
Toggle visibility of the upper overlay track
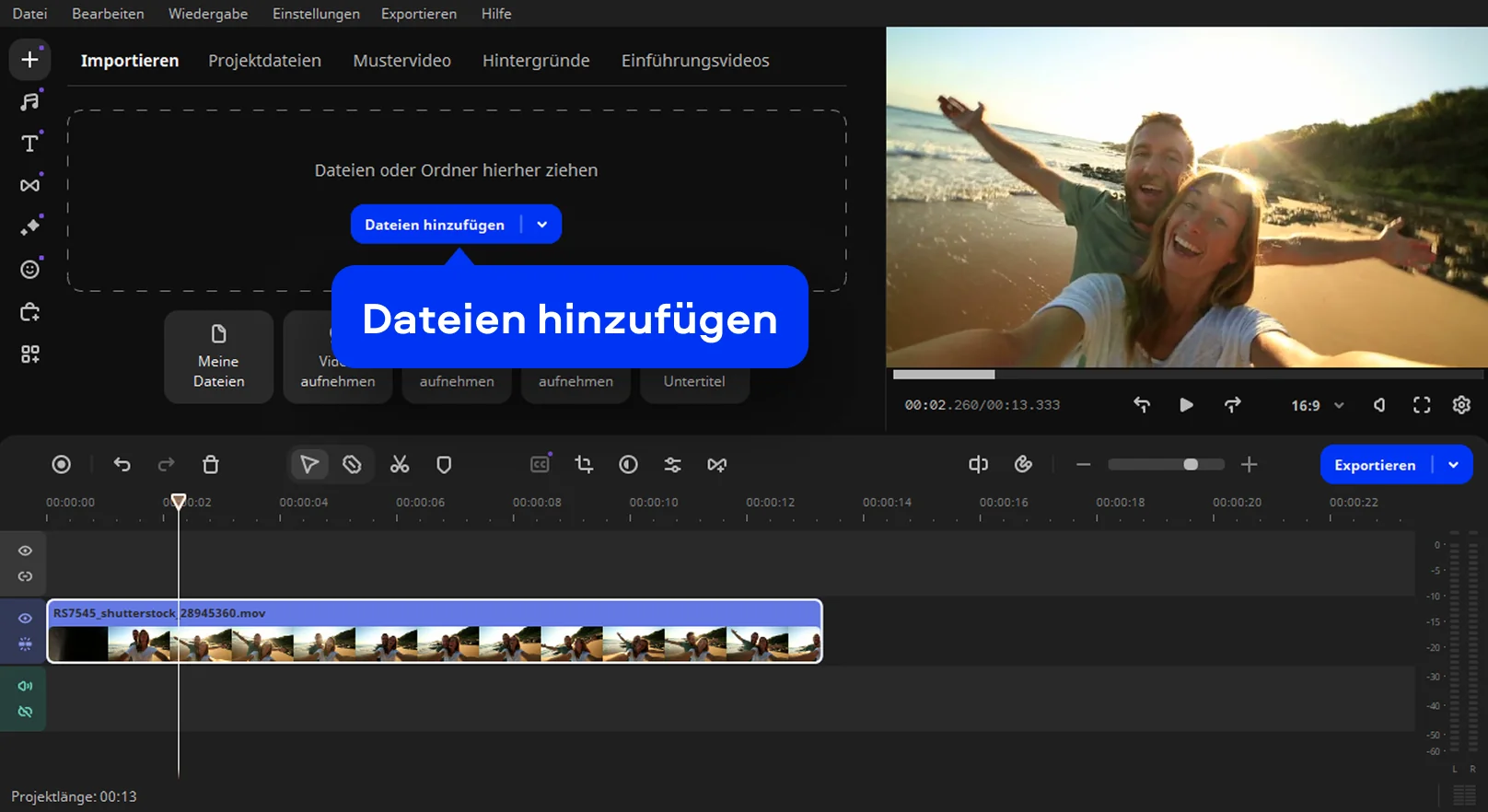click(25, 551)
